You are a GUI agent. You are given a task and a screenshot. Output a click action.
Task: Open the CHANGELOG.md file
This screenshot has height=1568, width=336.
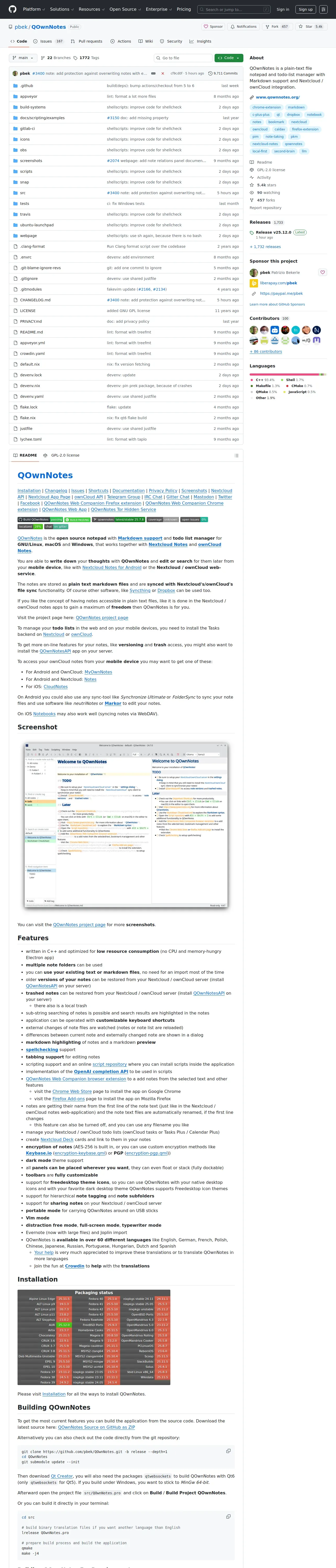pos(35,300)
